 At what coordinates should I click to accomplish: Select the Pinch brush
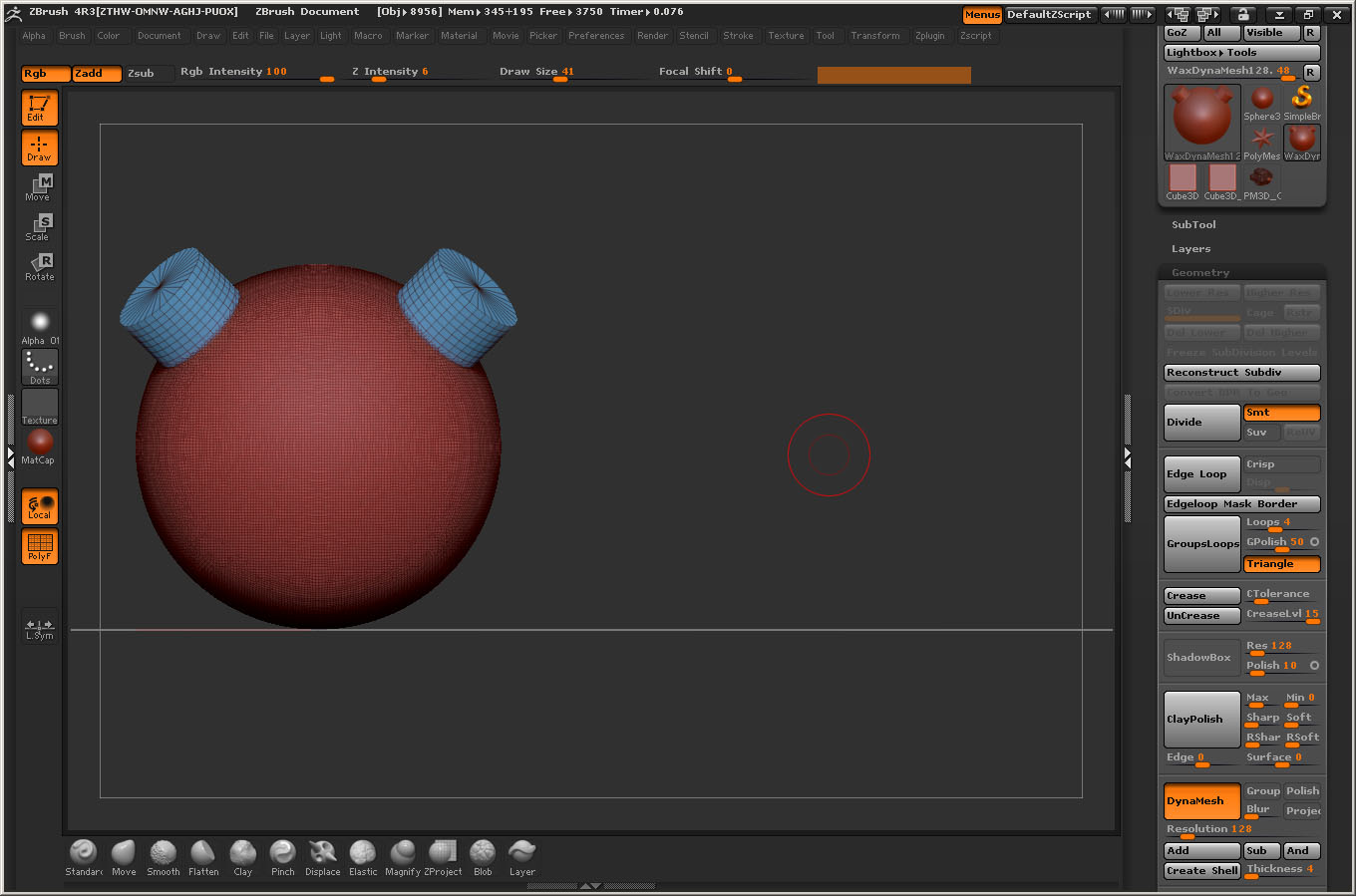coord(283,857)
